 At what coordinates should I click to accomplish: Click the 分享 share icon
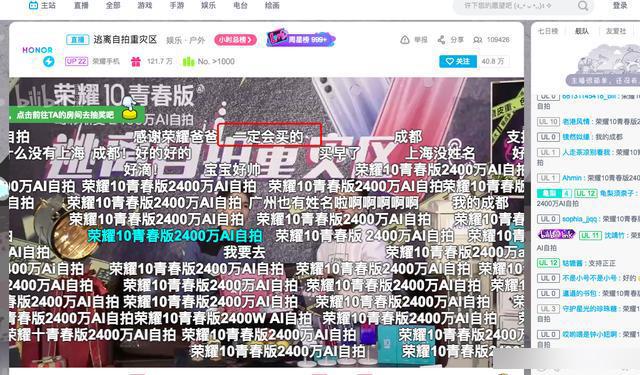[x=441, y=40]
